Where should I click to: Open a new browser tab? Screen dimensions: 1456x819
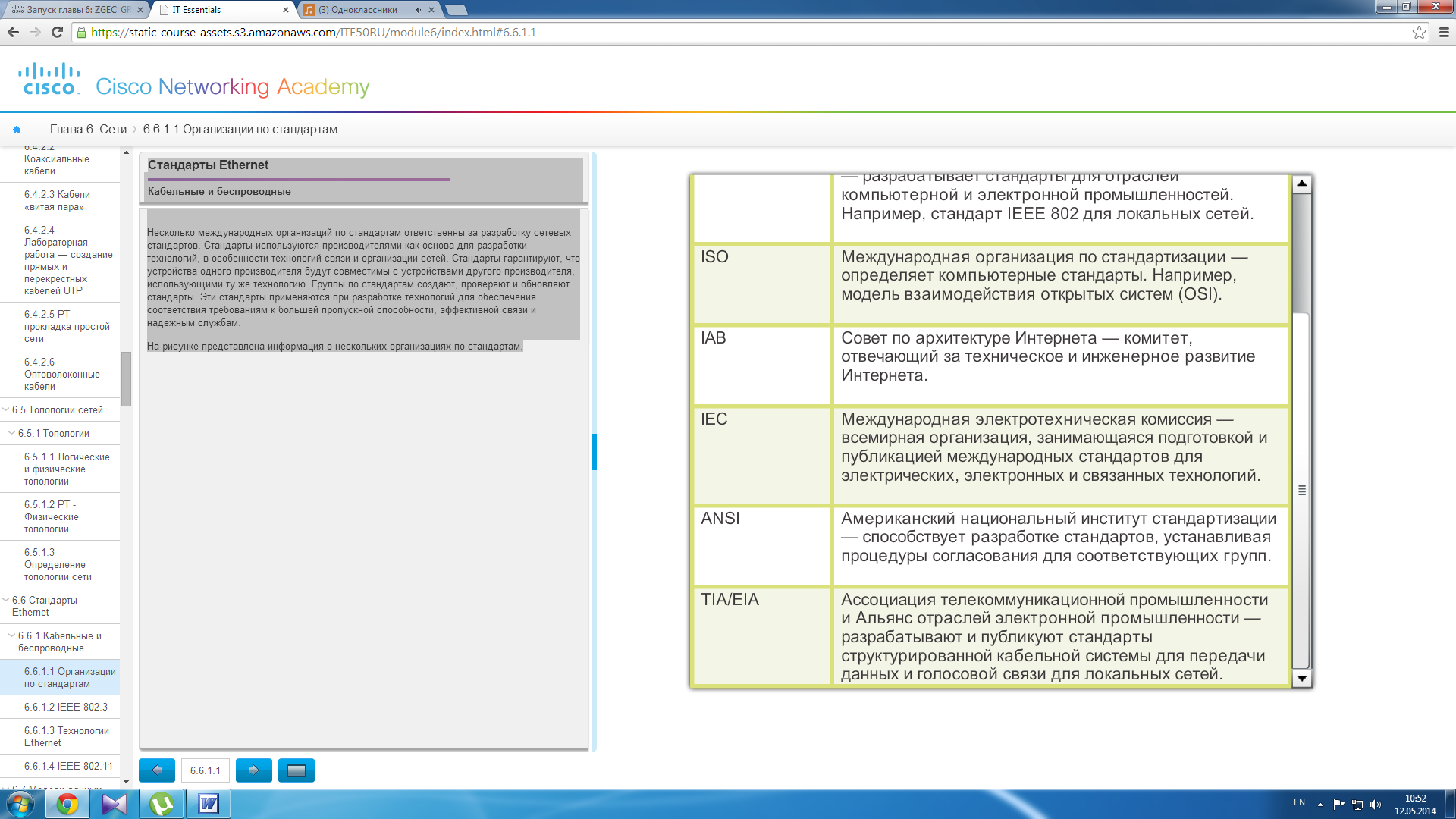456,10
